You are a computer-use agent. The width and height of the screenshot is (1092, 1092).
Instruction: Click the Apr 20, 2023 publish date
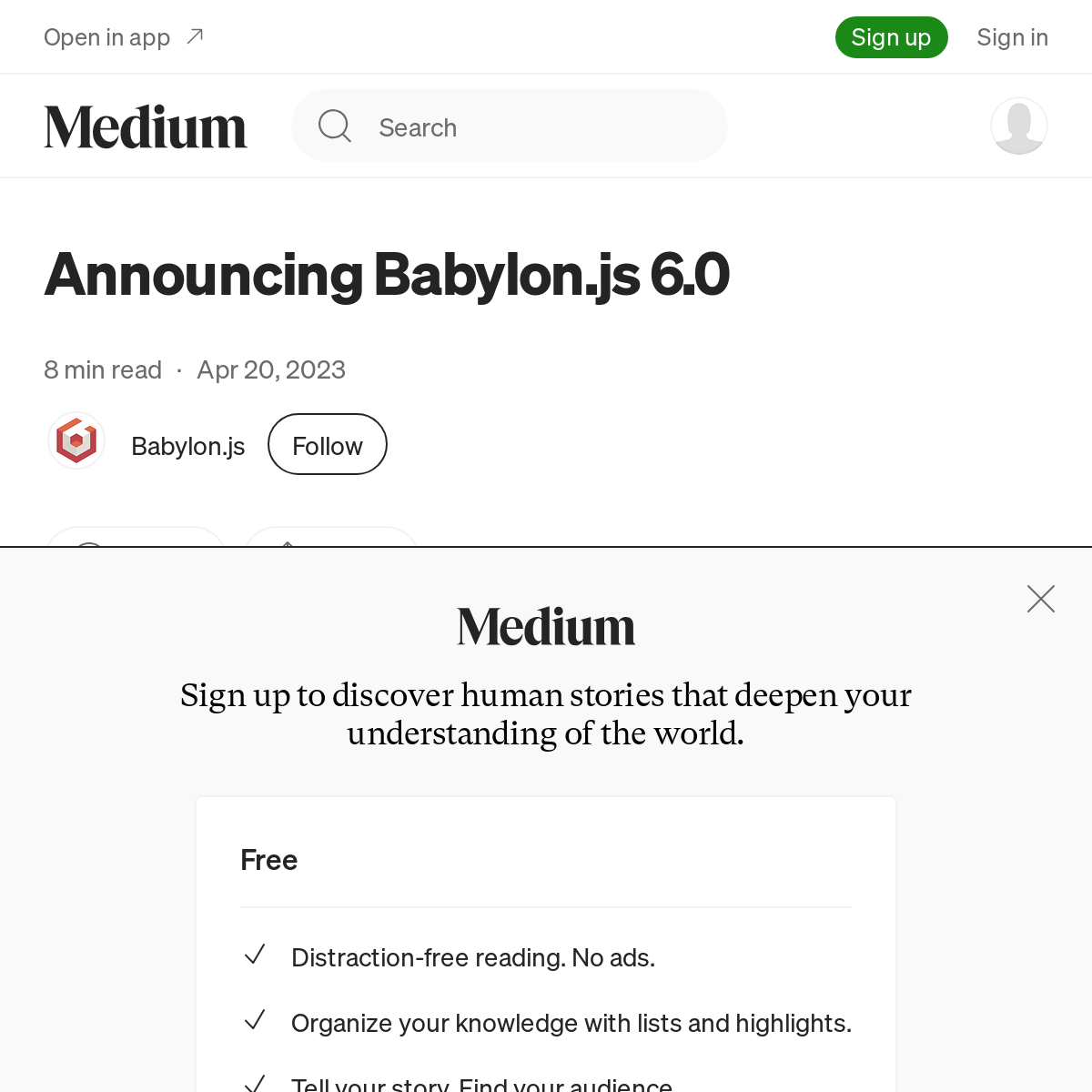(x=271, y=369)
